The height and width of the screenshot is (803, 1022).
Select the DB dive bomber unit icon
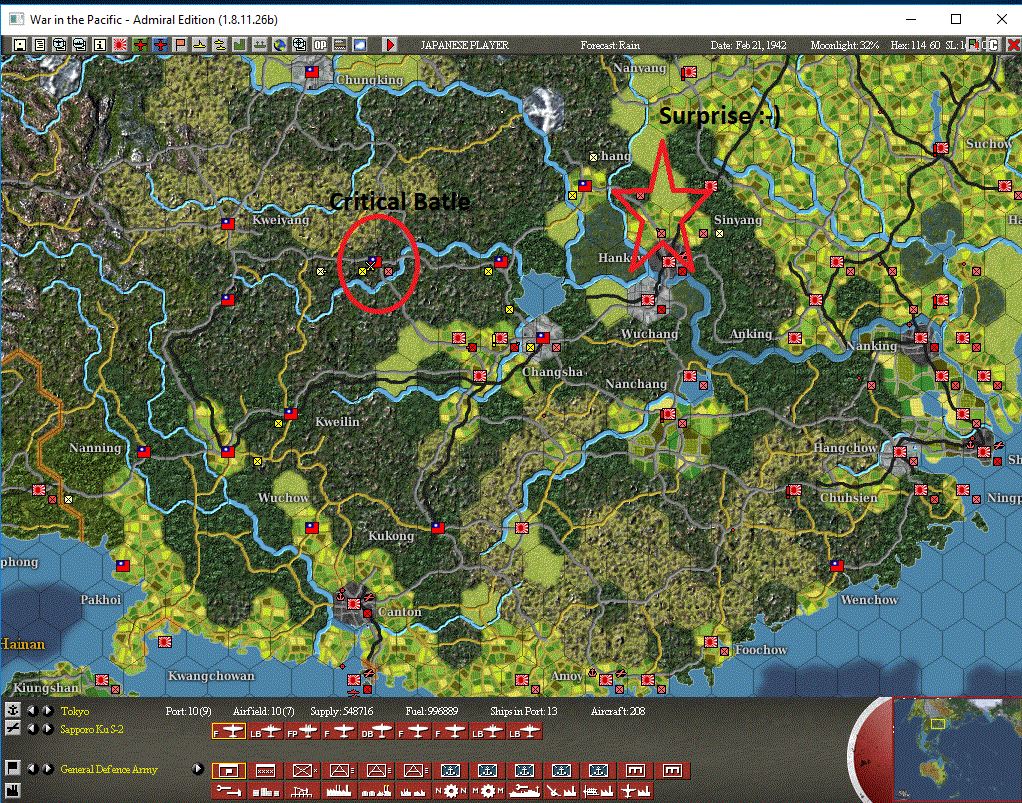(377, 732)
